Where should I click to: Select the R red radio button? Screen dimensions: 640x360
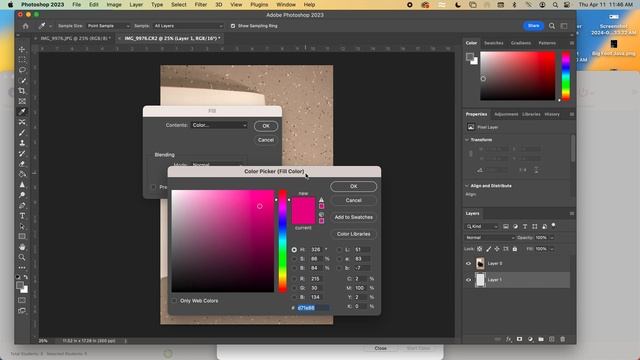pos(294,279)
